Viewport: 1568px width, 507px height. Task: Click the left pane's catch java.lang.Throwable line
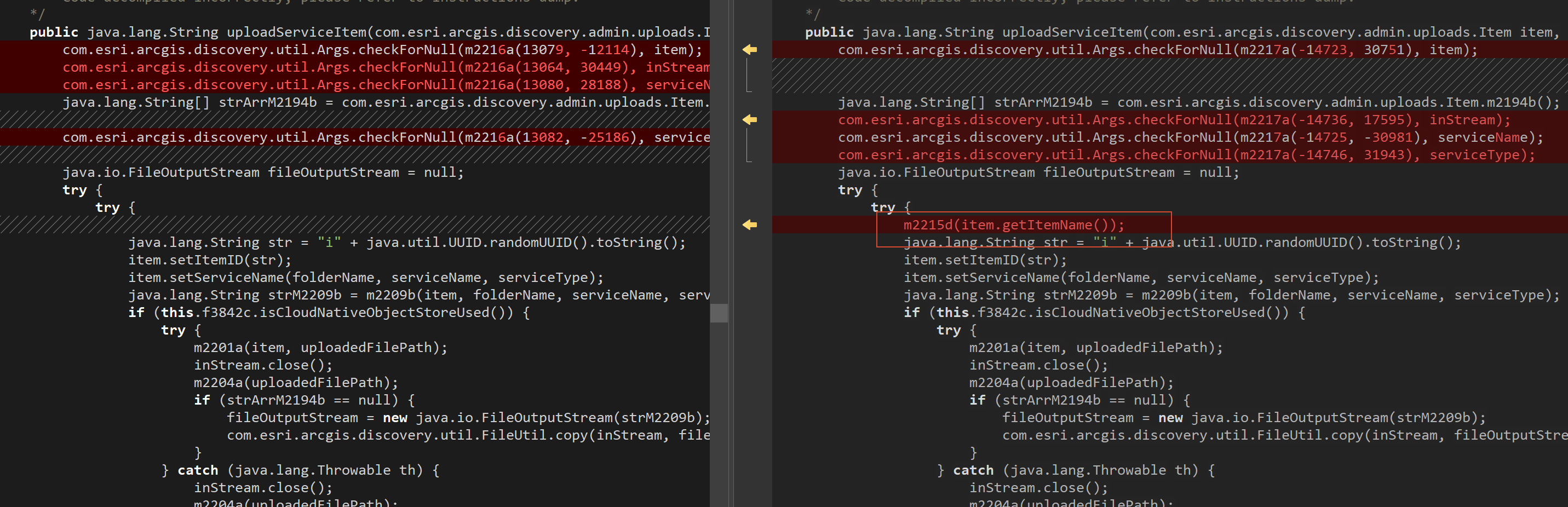pyautogui.click(x=300, y=470)
